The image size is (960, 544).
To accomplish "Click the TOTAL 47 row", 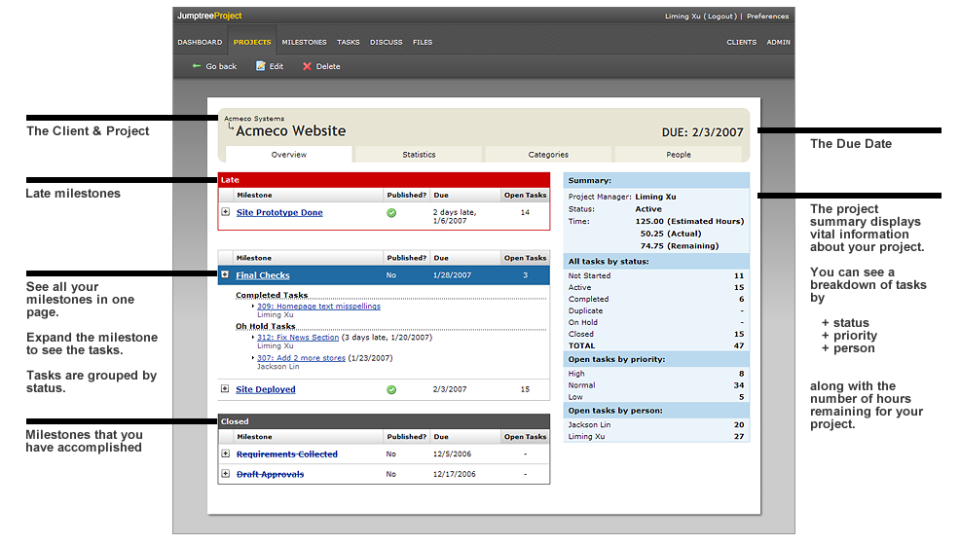I will click(656, 346).
